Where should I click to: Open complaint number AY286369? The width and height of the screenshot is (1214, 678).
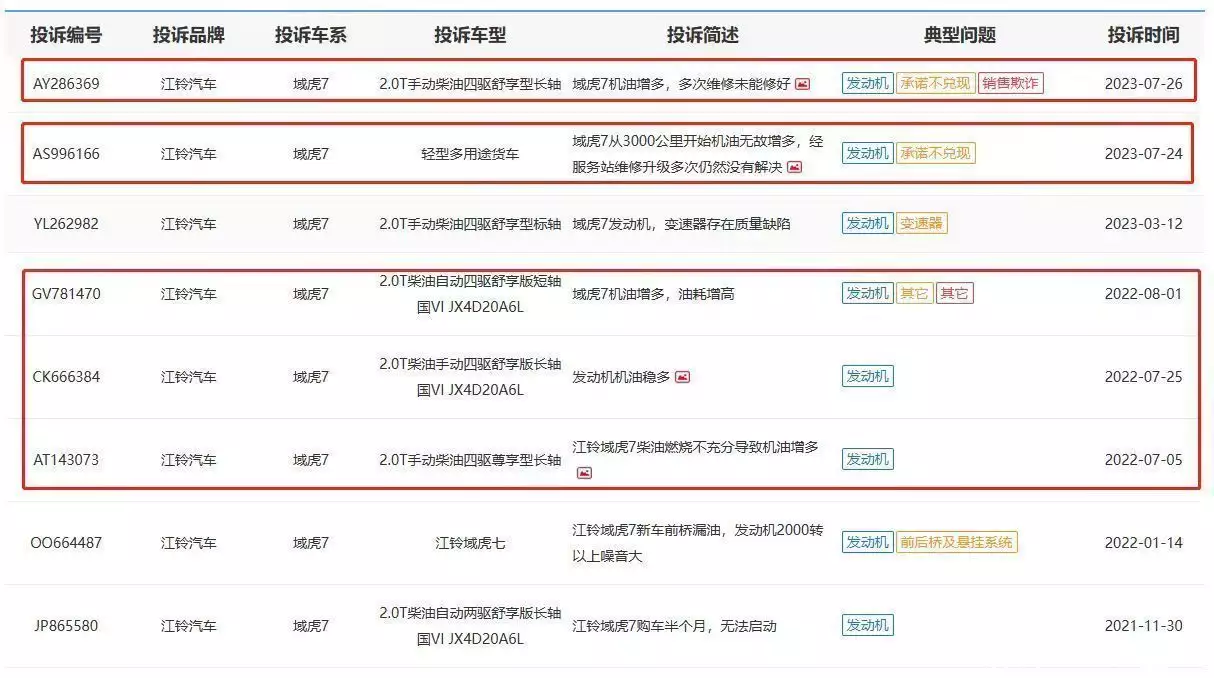click(x=66, y=84)
